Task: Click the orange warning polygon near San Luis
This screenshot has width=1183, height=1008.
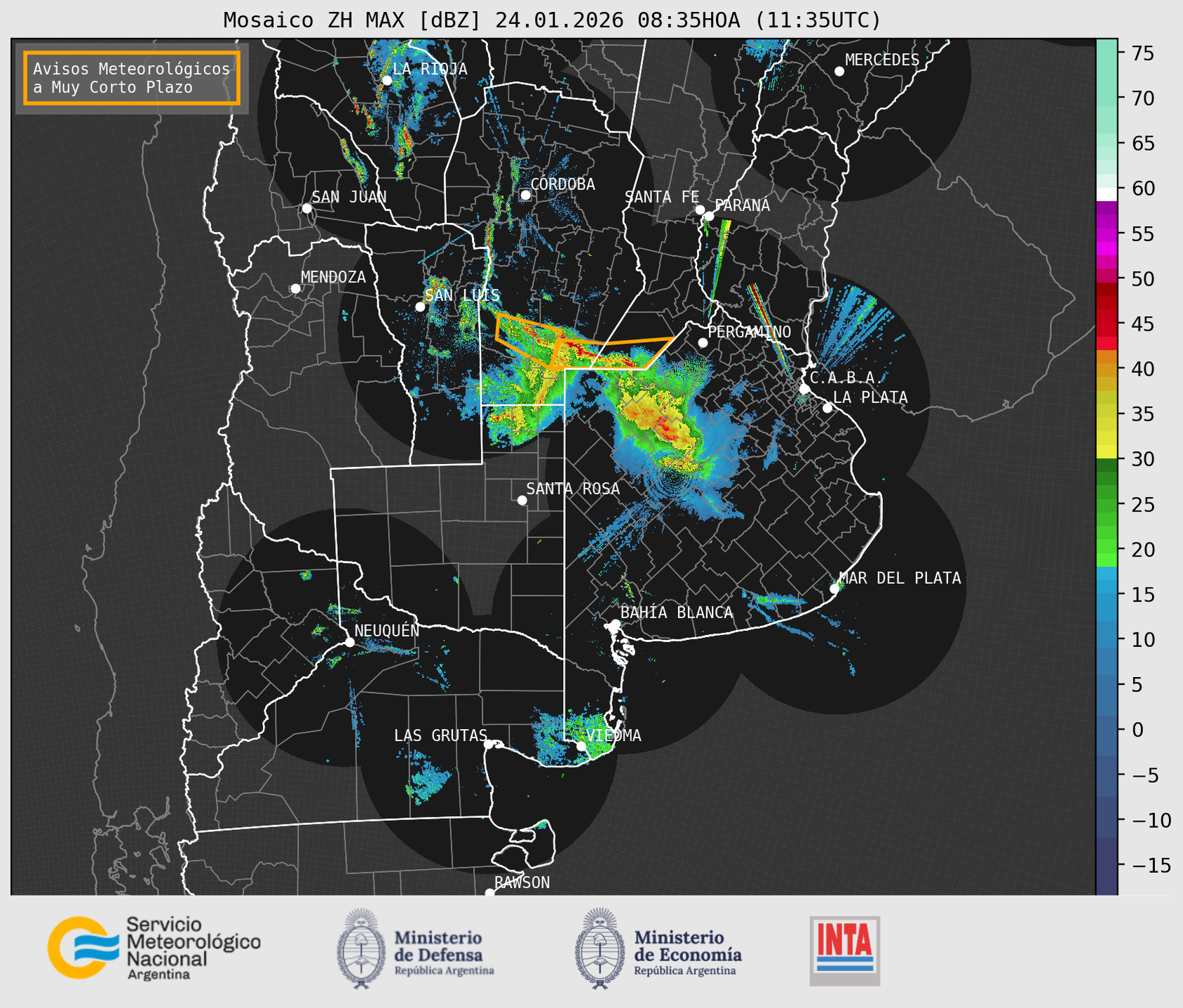Action: click(527, 336)
